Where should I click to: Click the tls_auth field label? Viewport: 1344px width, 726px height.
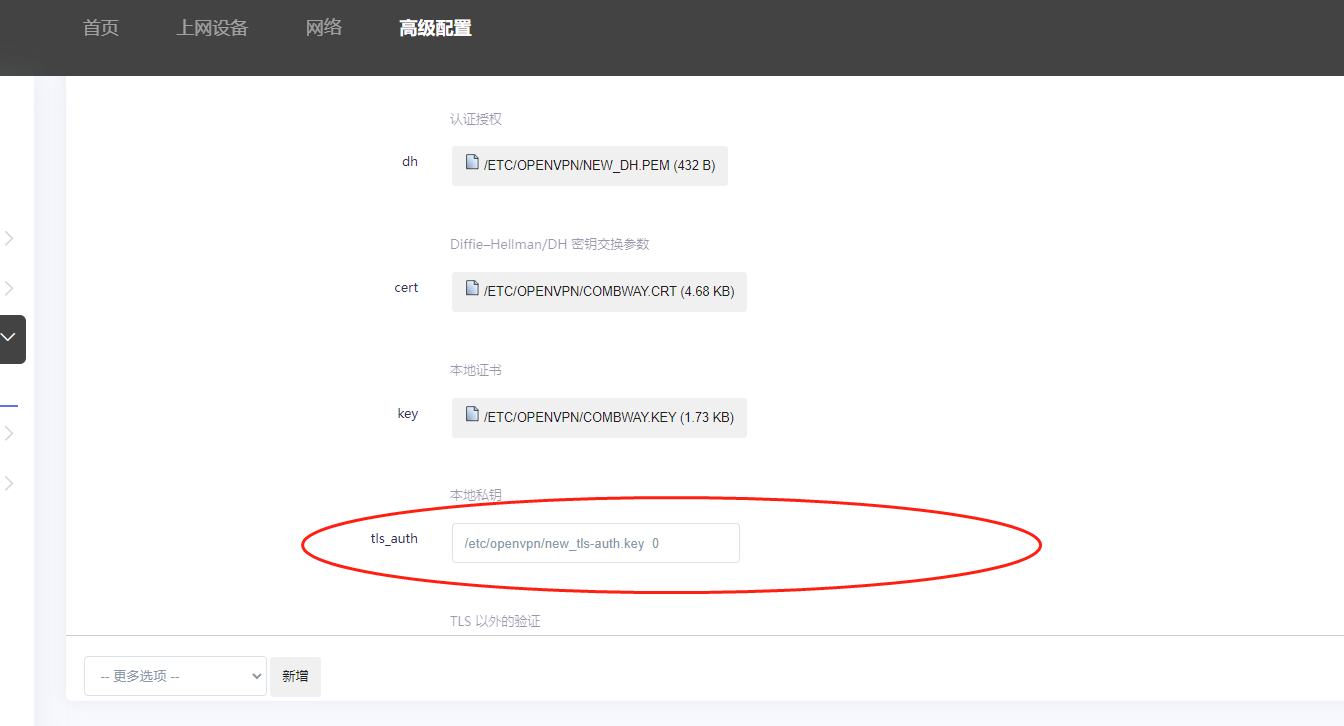(x=394, y=539)
